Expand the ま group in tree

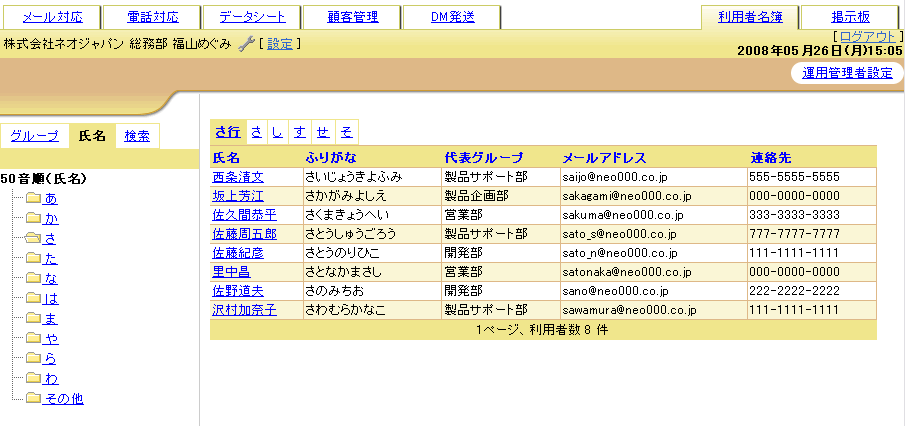coord(51,318)
